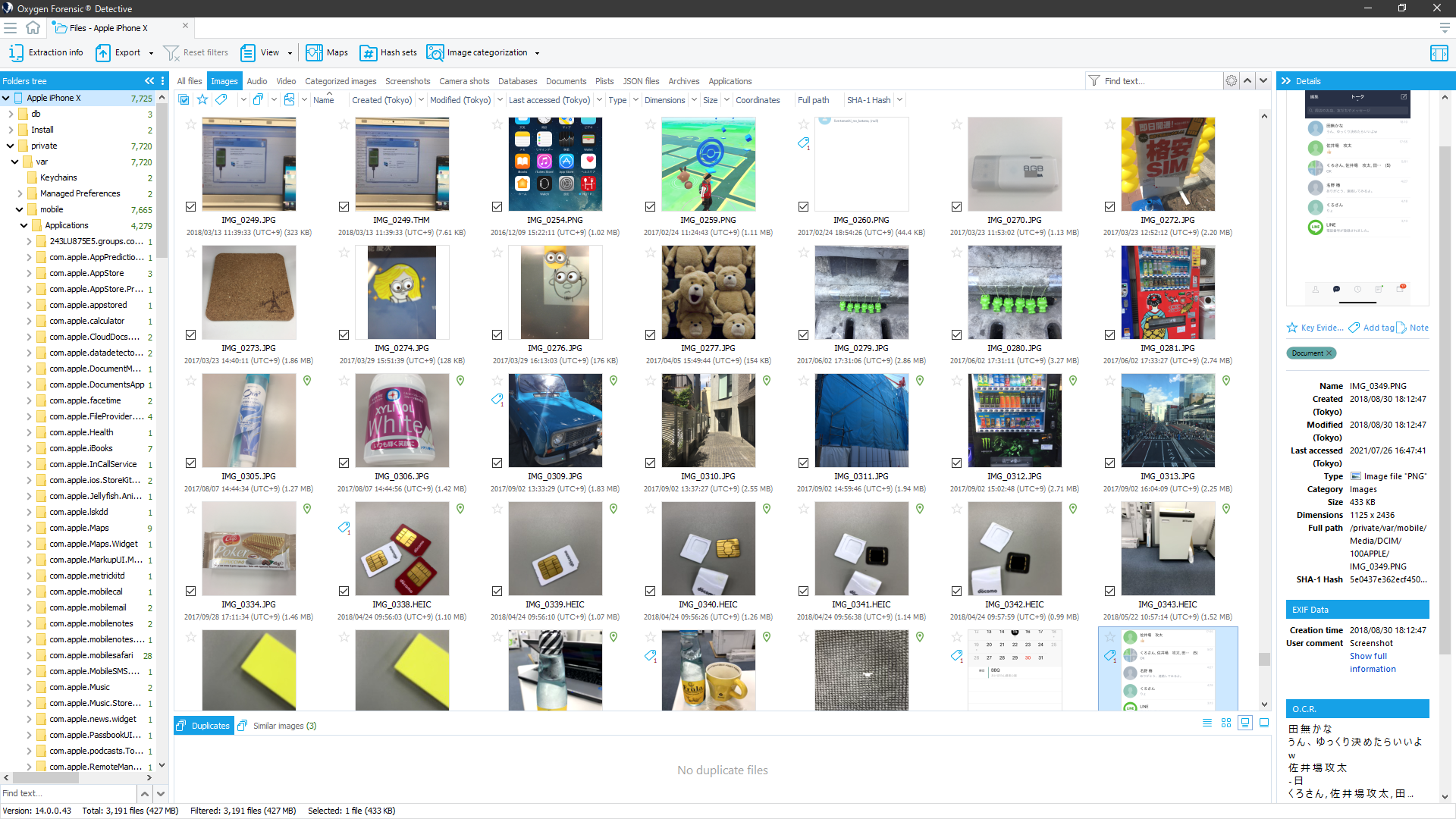Open Extraction info

point(46,53)
